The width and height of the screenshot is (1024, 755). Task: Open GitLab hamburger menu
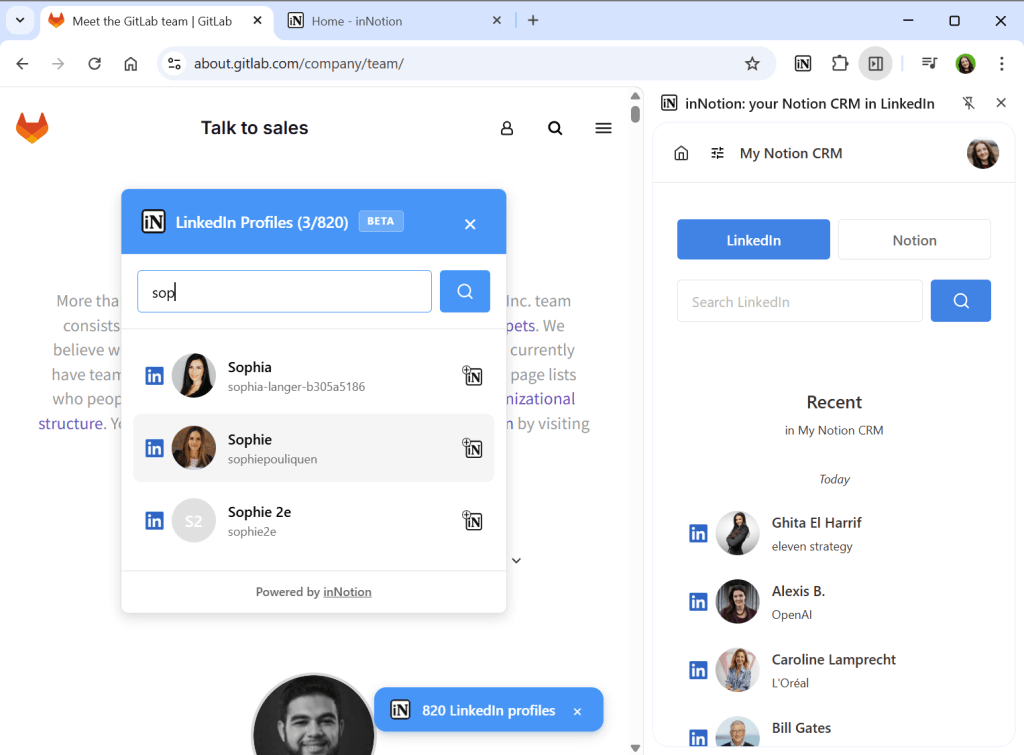click(x=603, y=128)
